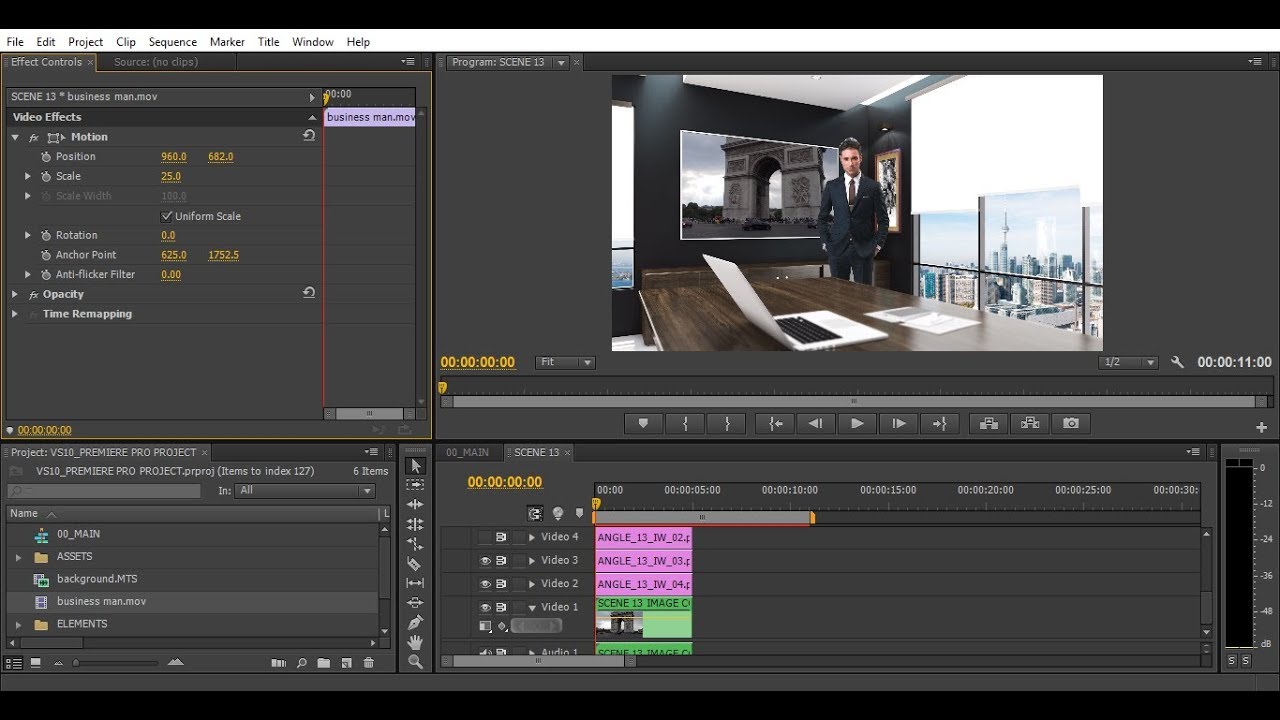Open Program monitor settings wrench

1177,362
